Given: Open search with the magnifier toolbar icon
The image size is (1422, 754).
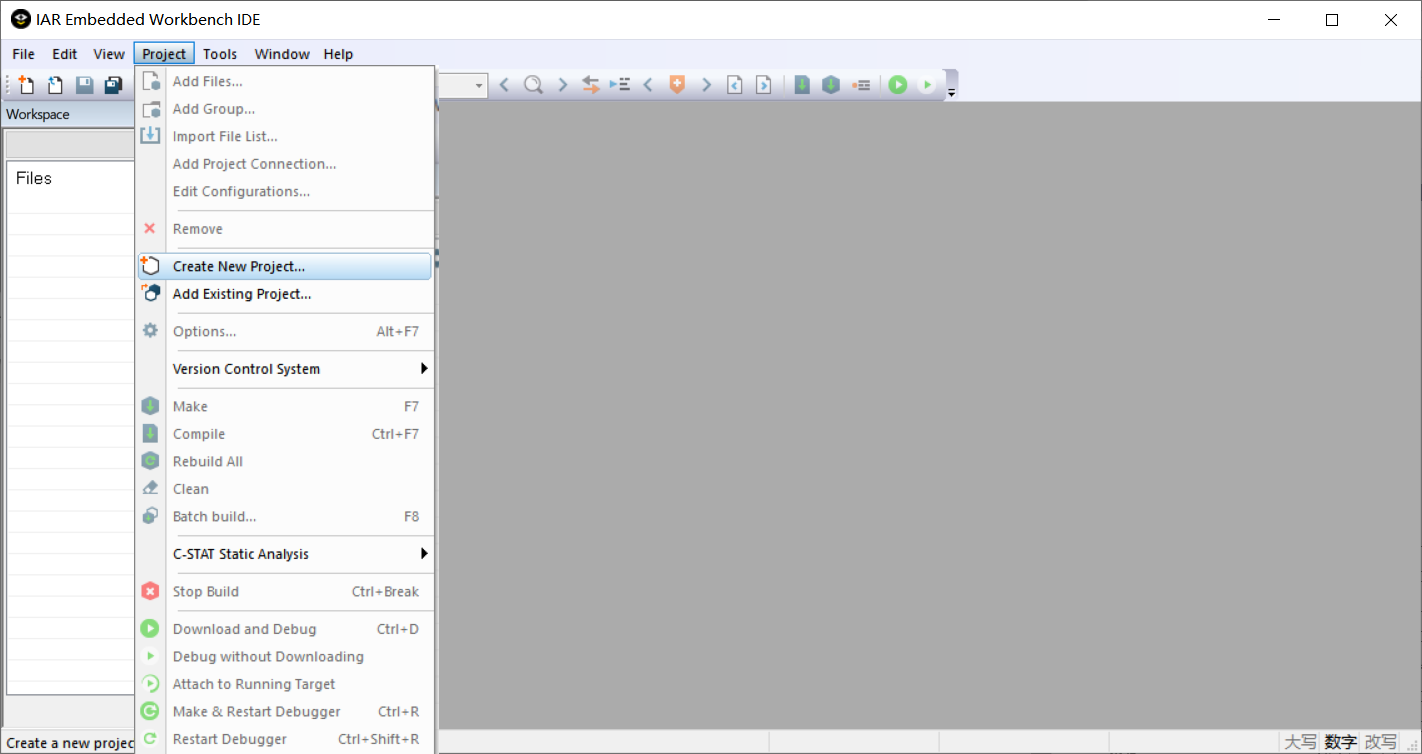Looking at the screenshot, I should click(534, 84).
